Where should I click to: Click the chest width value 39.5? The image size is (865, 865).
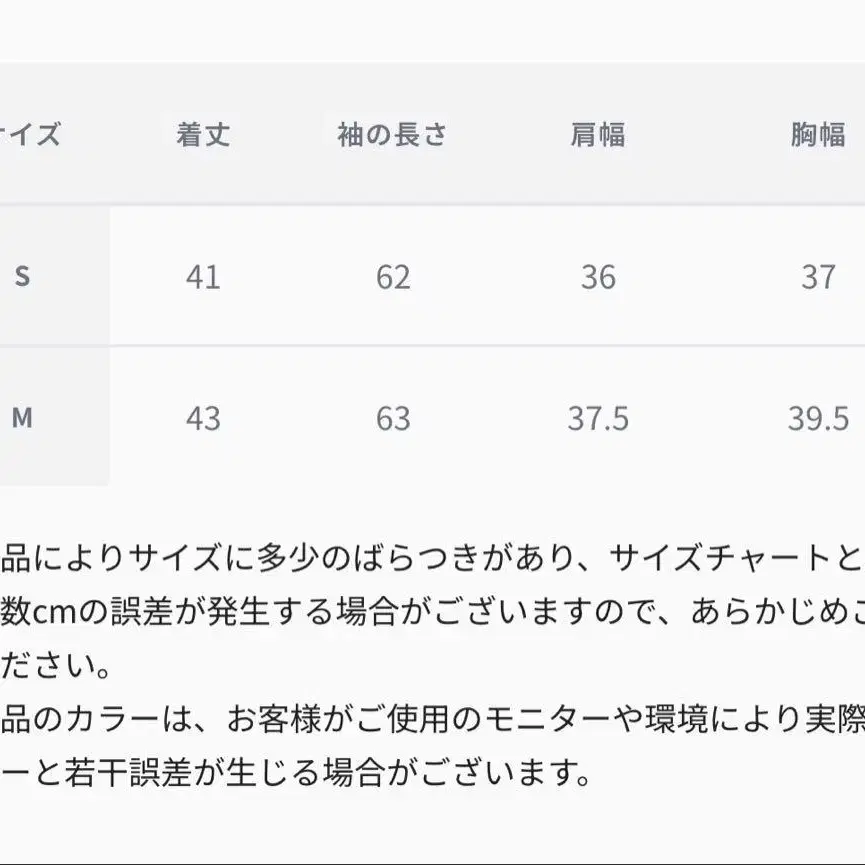(818, 418)
